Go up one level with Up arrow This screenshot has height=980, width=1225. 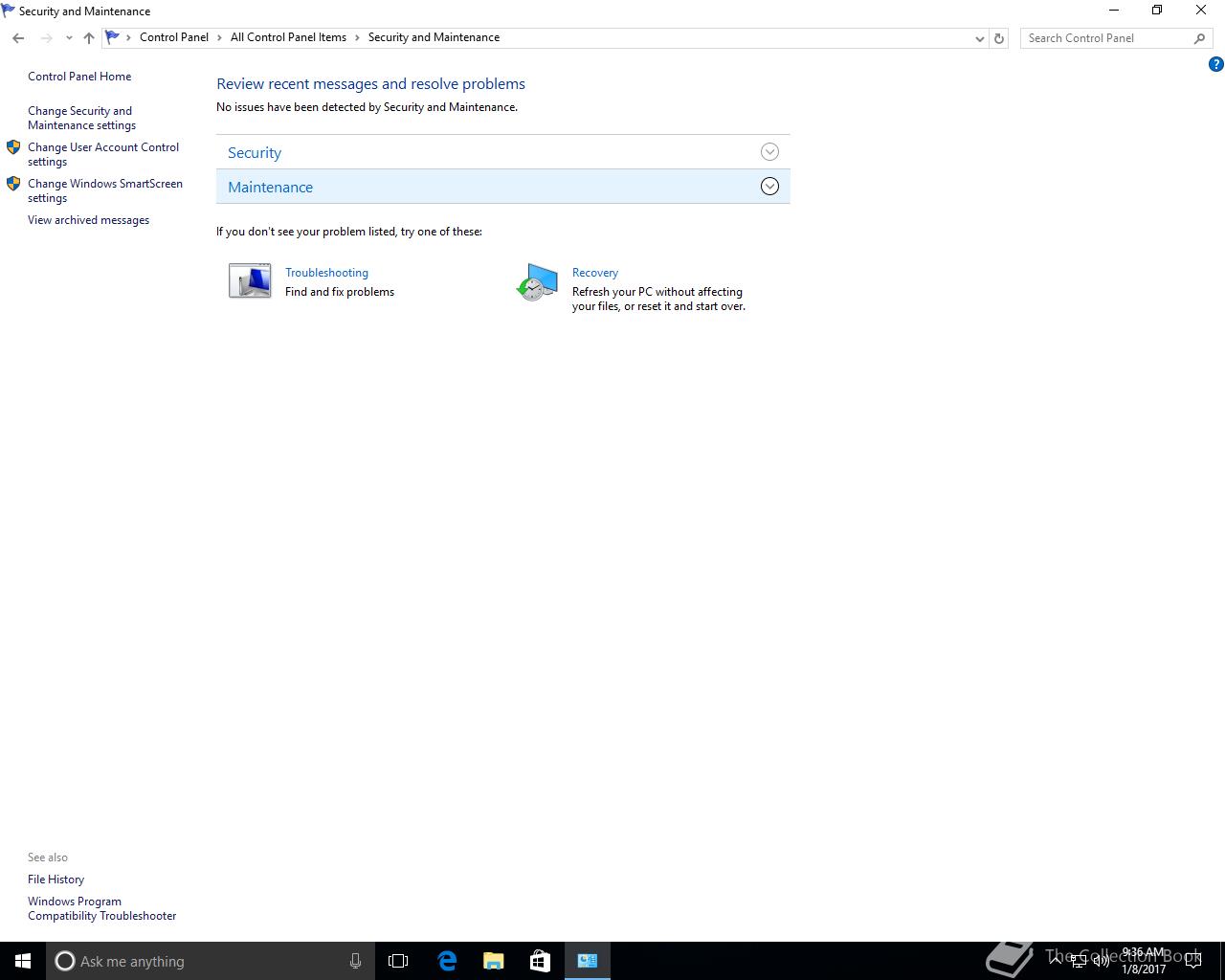[x=89, y=38]
